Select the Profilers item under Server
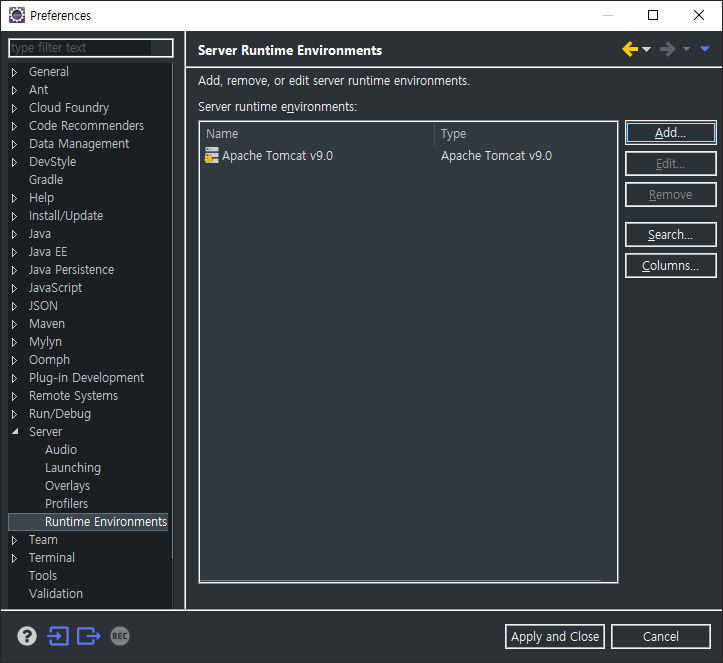 pyautogui.click(x=66, y=503)
